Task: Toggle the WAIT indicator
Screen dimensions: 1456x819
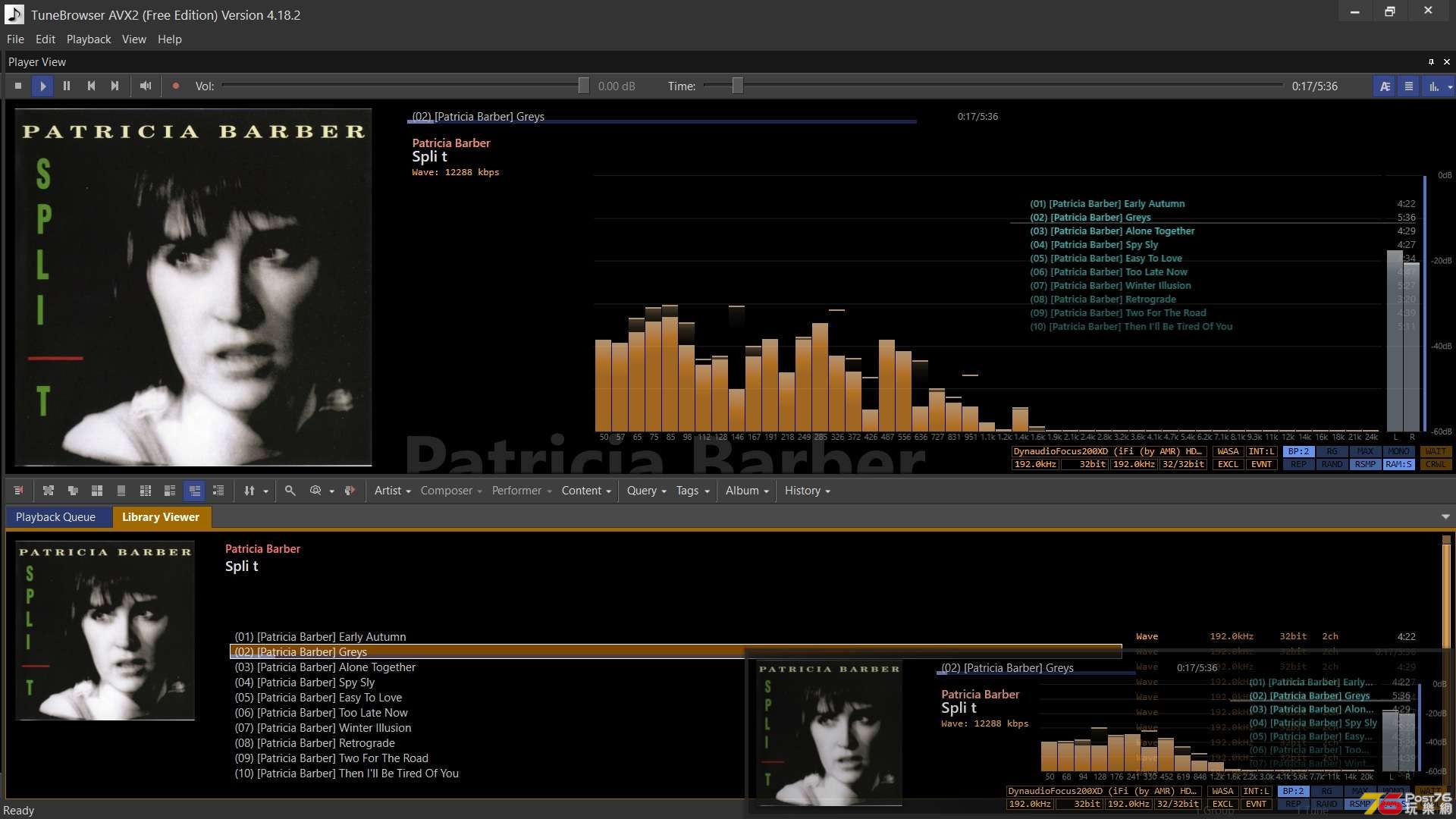Action: pos(1436,451)
